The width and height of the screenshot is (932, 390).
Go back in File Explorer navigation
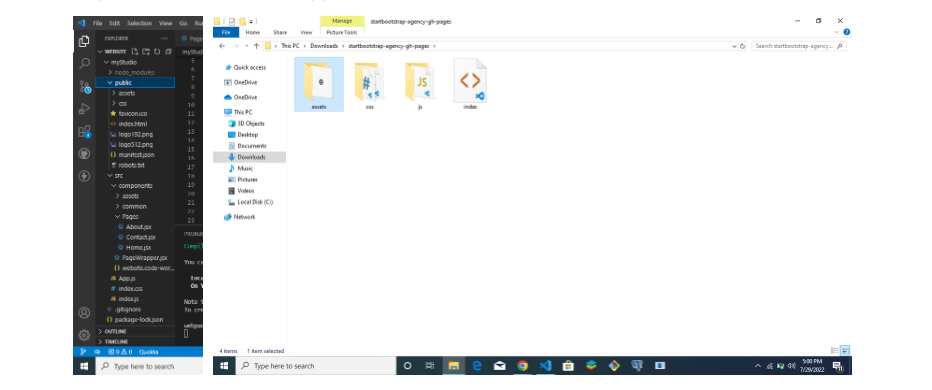(222, 46)
